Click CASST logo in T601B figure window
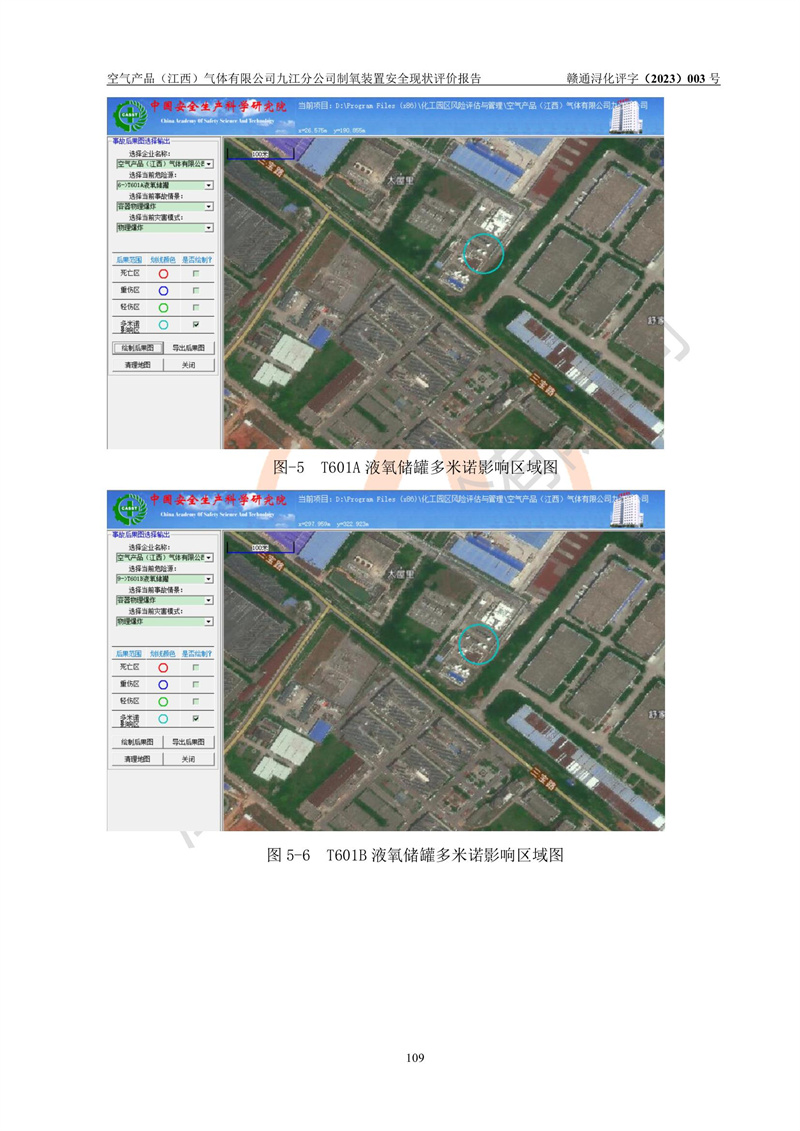Image resolution: width=800 pixels, height=1131 pixels. [x=129, y=507]
